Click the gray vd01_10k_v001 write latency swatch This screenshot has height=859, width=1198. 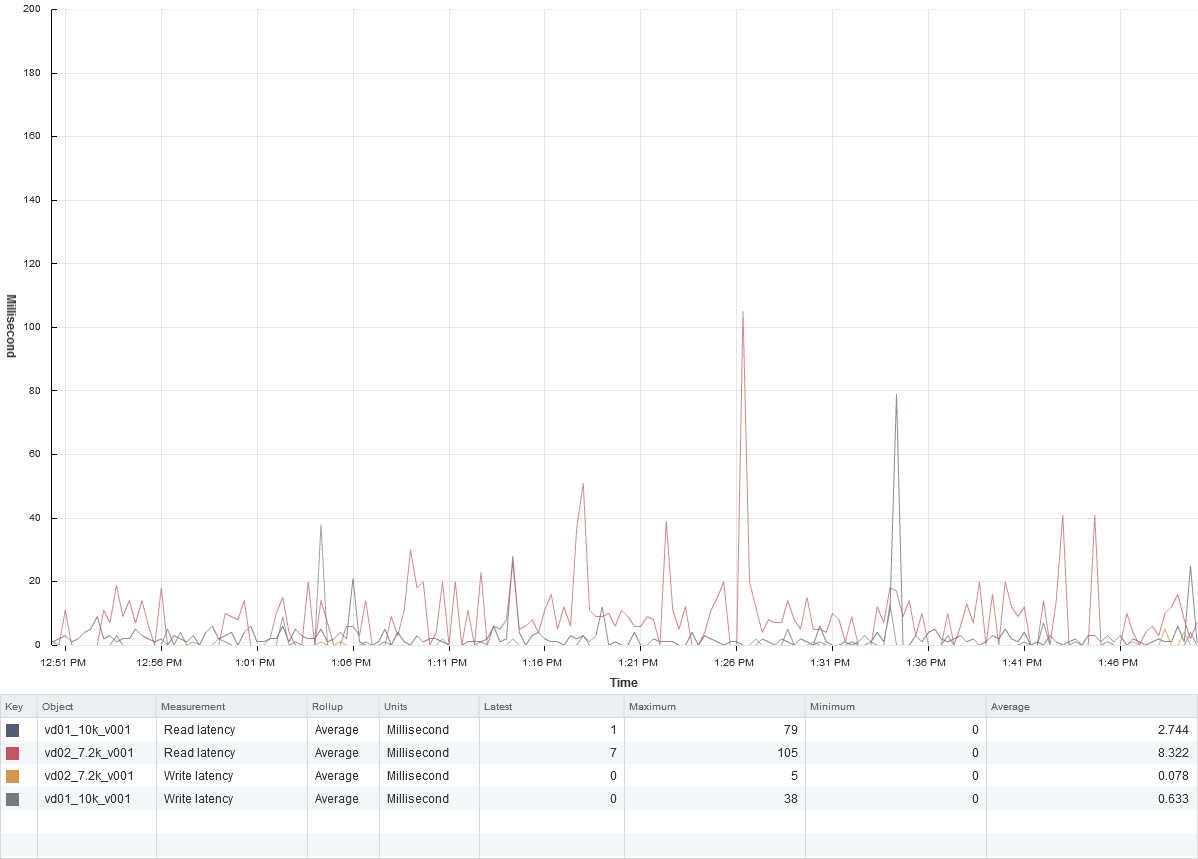12,799
